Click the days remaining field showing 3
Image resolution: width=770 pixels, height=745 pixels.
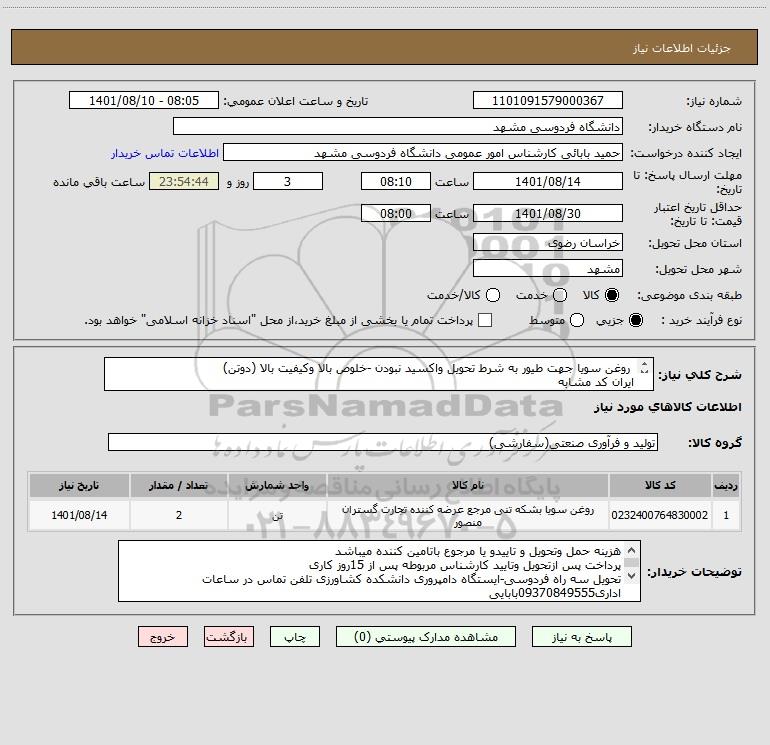(288, 181)
